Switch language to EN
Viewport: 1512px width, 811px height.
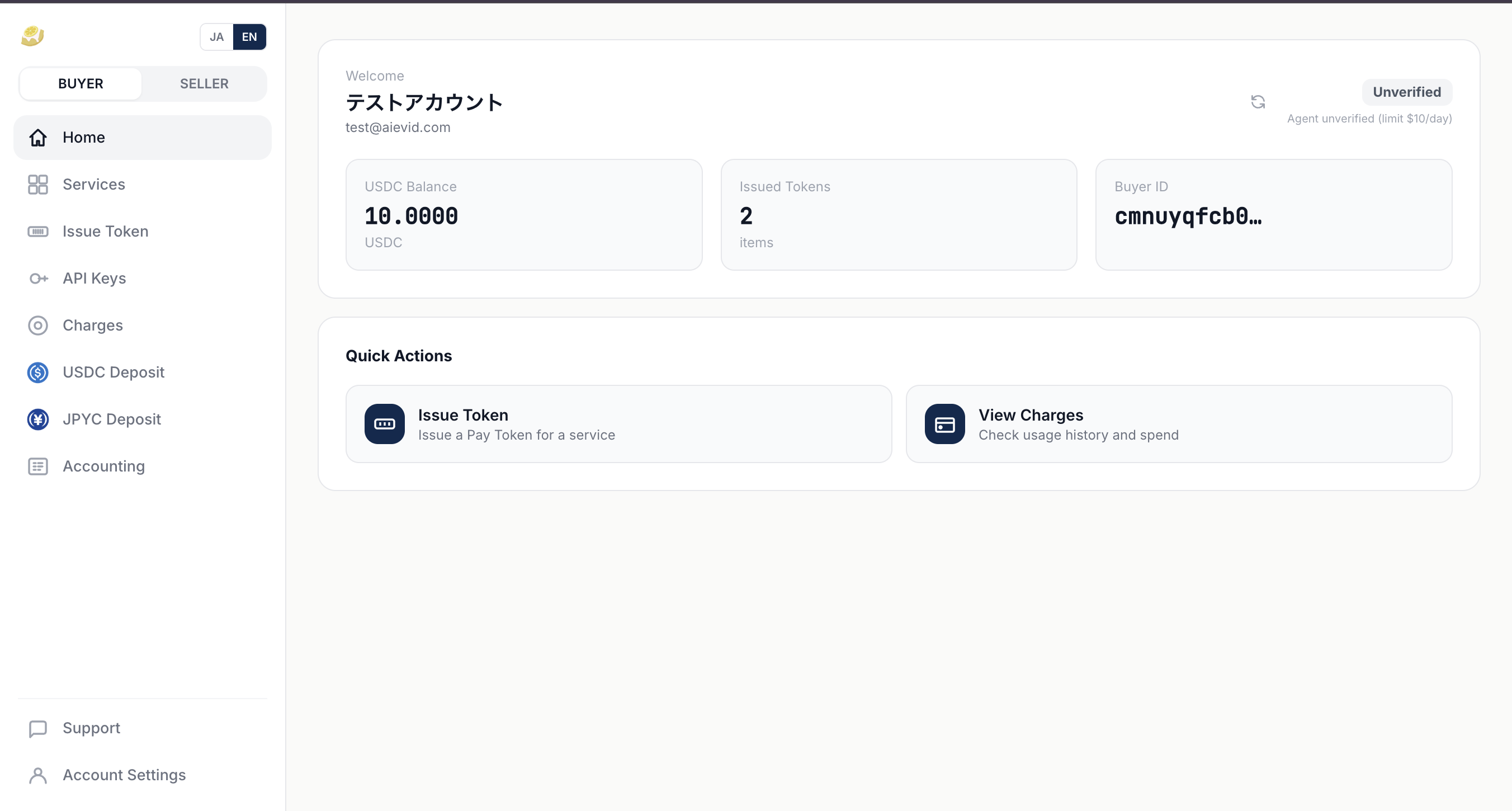tap(249, 37)
